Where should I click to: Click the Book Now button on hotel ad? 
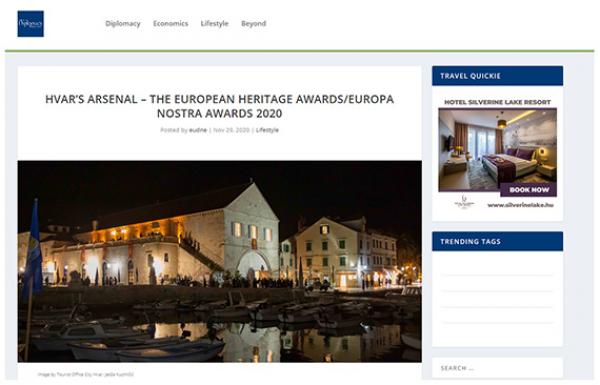(529, 190)
